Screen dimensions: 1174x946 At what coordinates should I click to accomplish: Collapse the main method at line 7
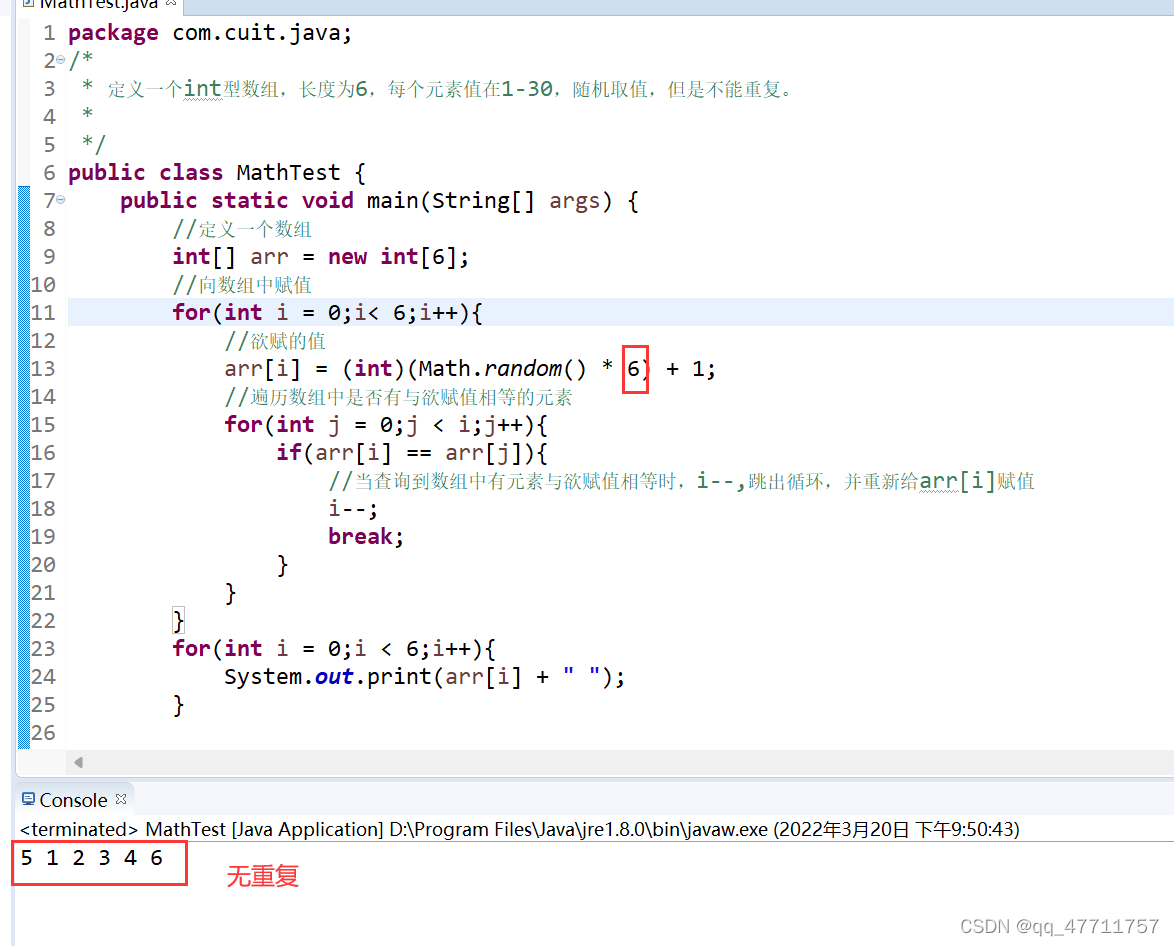(x=61, y=200)
